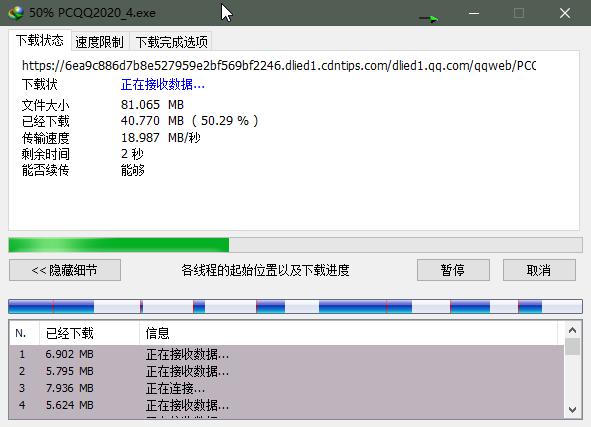Click the 信息 column header

pos(348,333)
